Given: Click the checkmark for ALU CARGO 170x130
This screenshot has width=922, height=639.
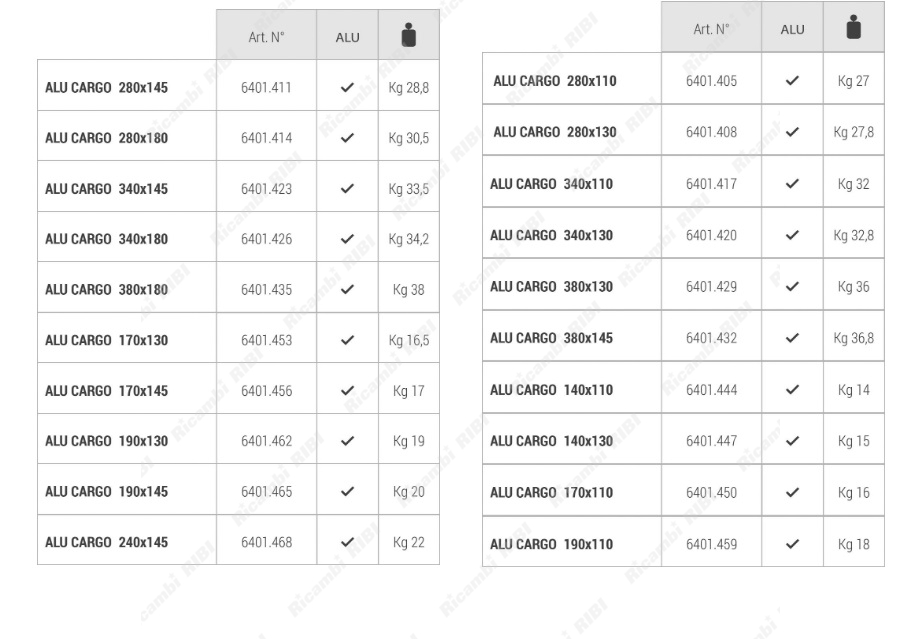Looking at the screenshot, I should click(347, 340).
